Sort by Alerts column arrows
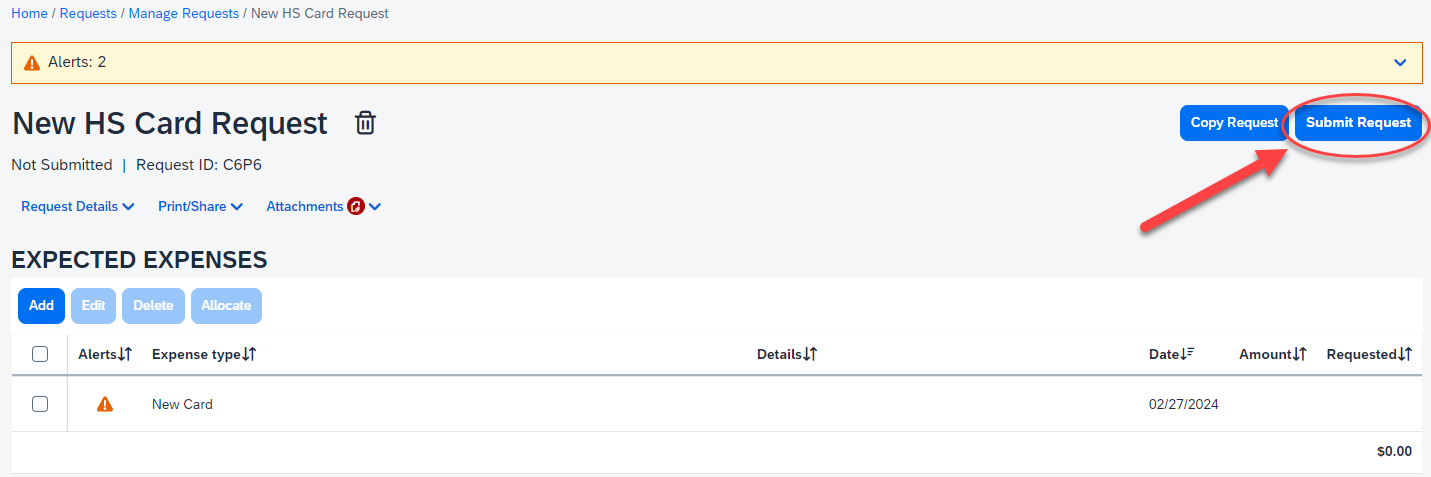The width and height of the screenshot is (1431, 477). (125, 354)
